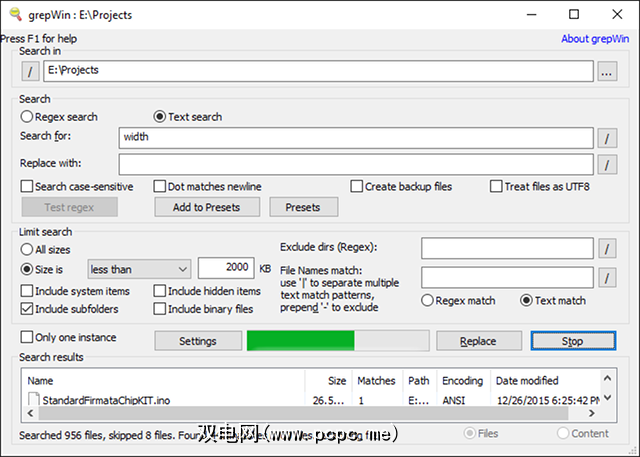Click the grepWin magnifier icon in title bar
The width and height of the screenshot is (640, 457).
(16, 14)
